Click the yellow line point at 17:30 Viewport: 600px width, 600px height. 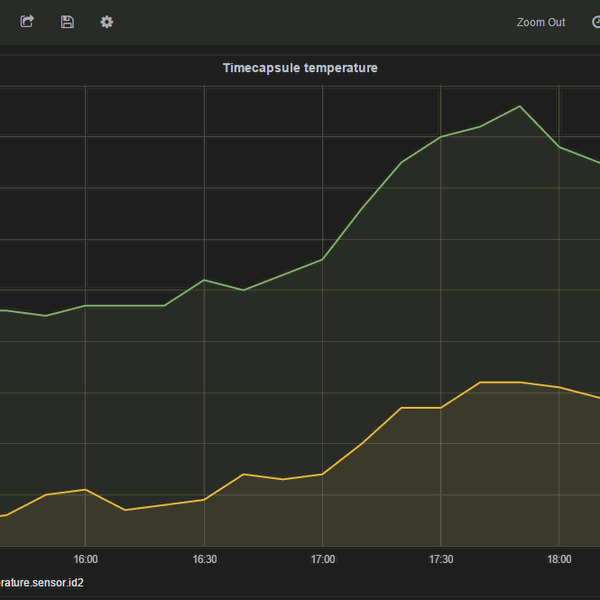point(441,408)
